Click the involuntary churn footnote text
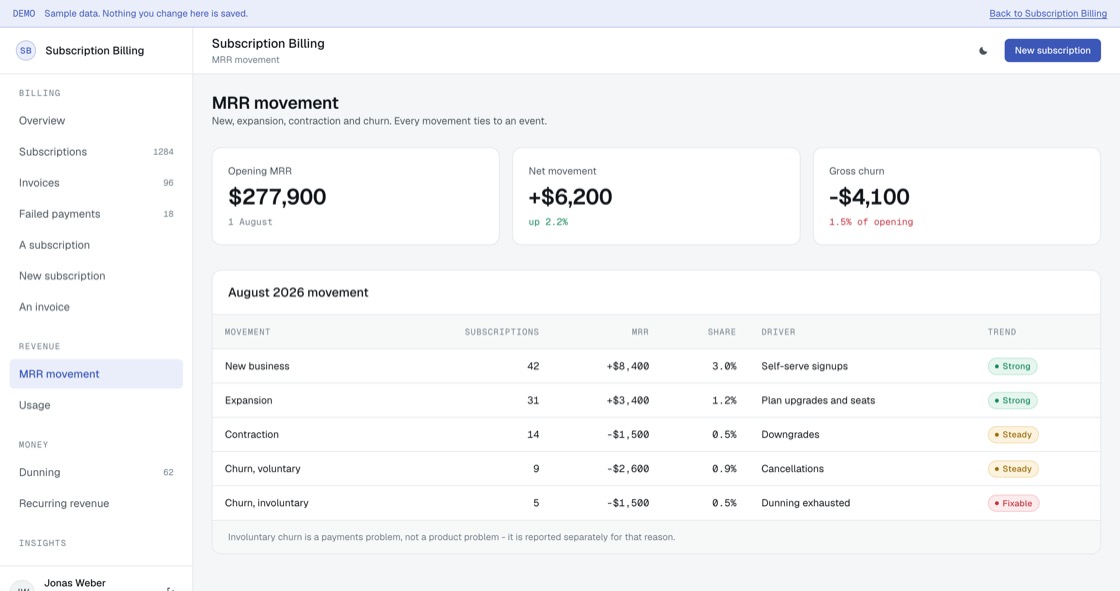1120x591 pixels. coord(451,537)
